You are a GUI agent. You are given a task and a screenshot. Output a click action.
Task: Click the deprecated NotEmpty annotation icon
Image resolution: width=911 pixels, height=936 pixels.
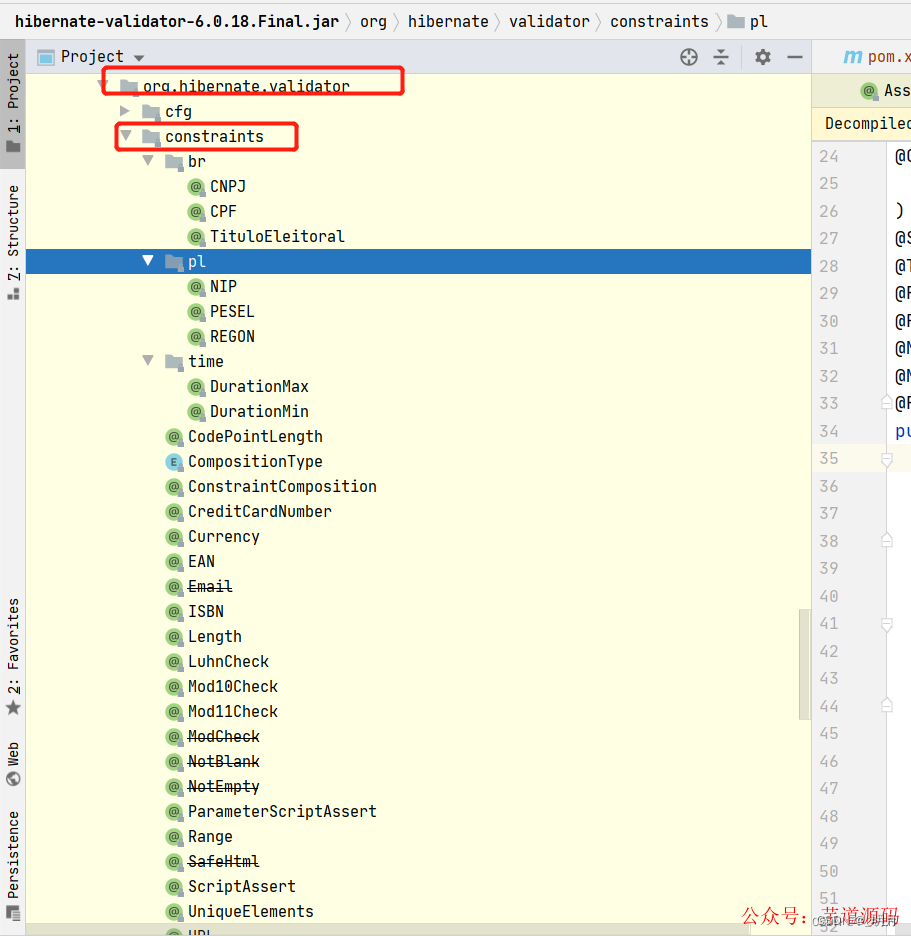pos(174,787)
